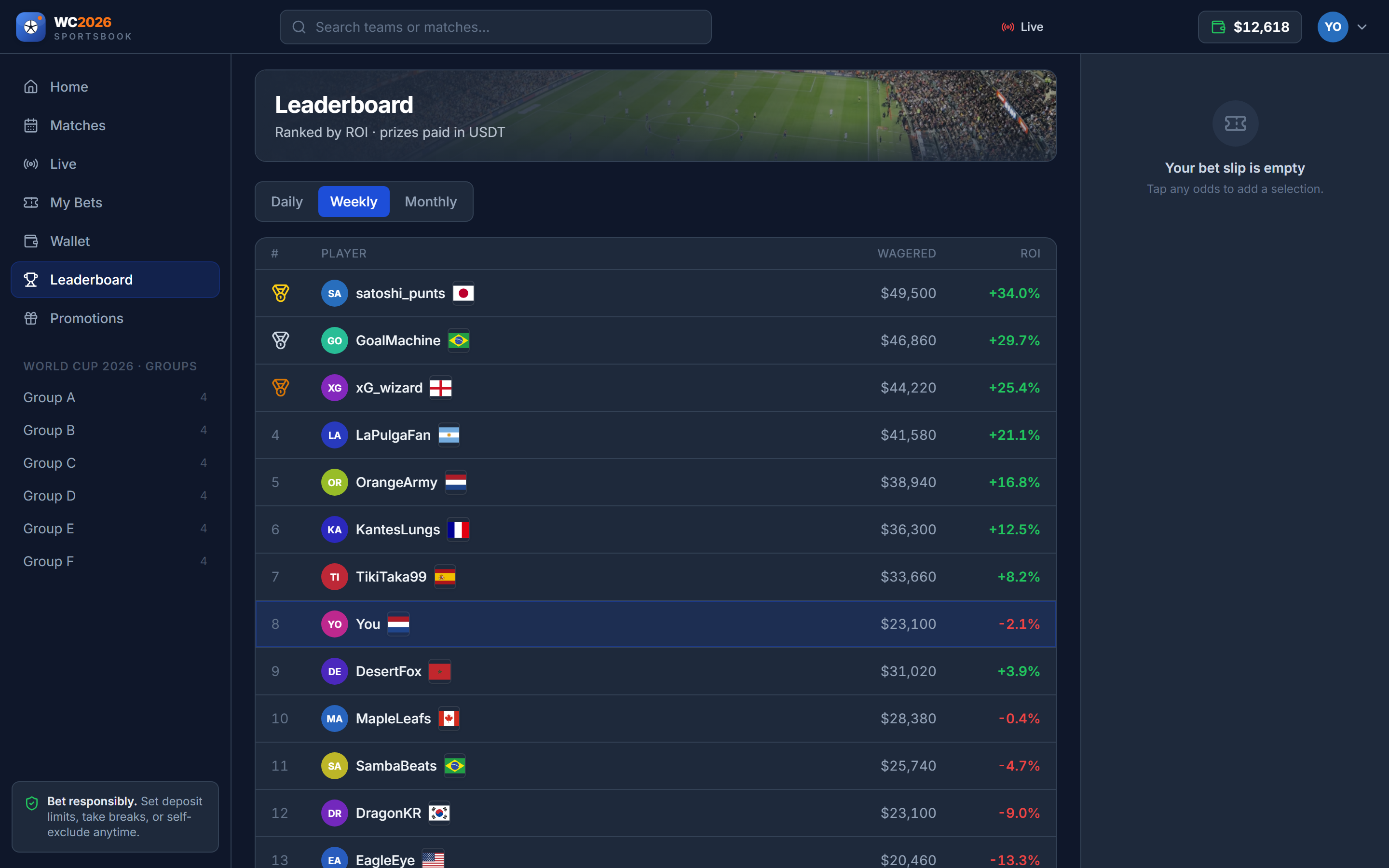Screen dimensions: 1389x868
Task: Click player name GoalMachine
Action: [398, 340]
